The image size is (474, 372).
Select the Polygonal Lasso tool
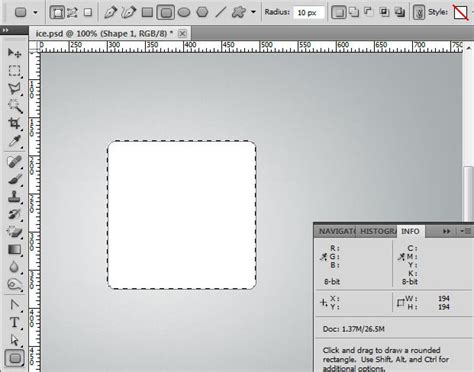pyautogui.click(x=14, y=89)
